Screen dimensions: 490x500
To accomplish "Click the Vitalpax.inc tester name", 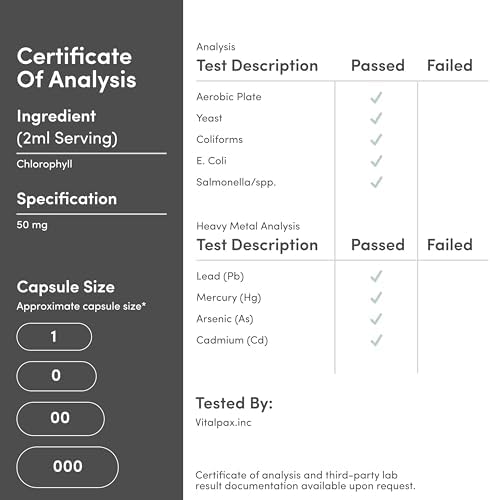I will point(223,423).
